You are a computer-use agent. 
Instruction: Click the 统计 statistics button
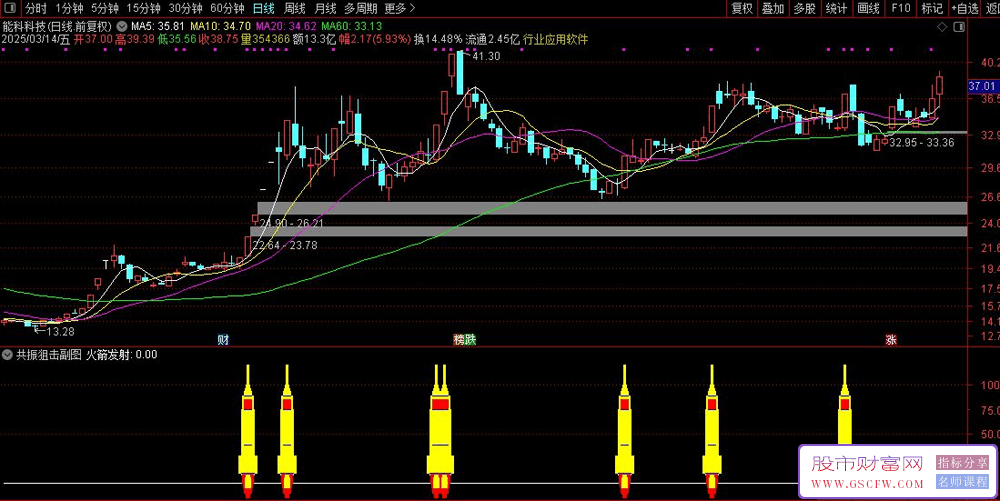pos(836,8)
